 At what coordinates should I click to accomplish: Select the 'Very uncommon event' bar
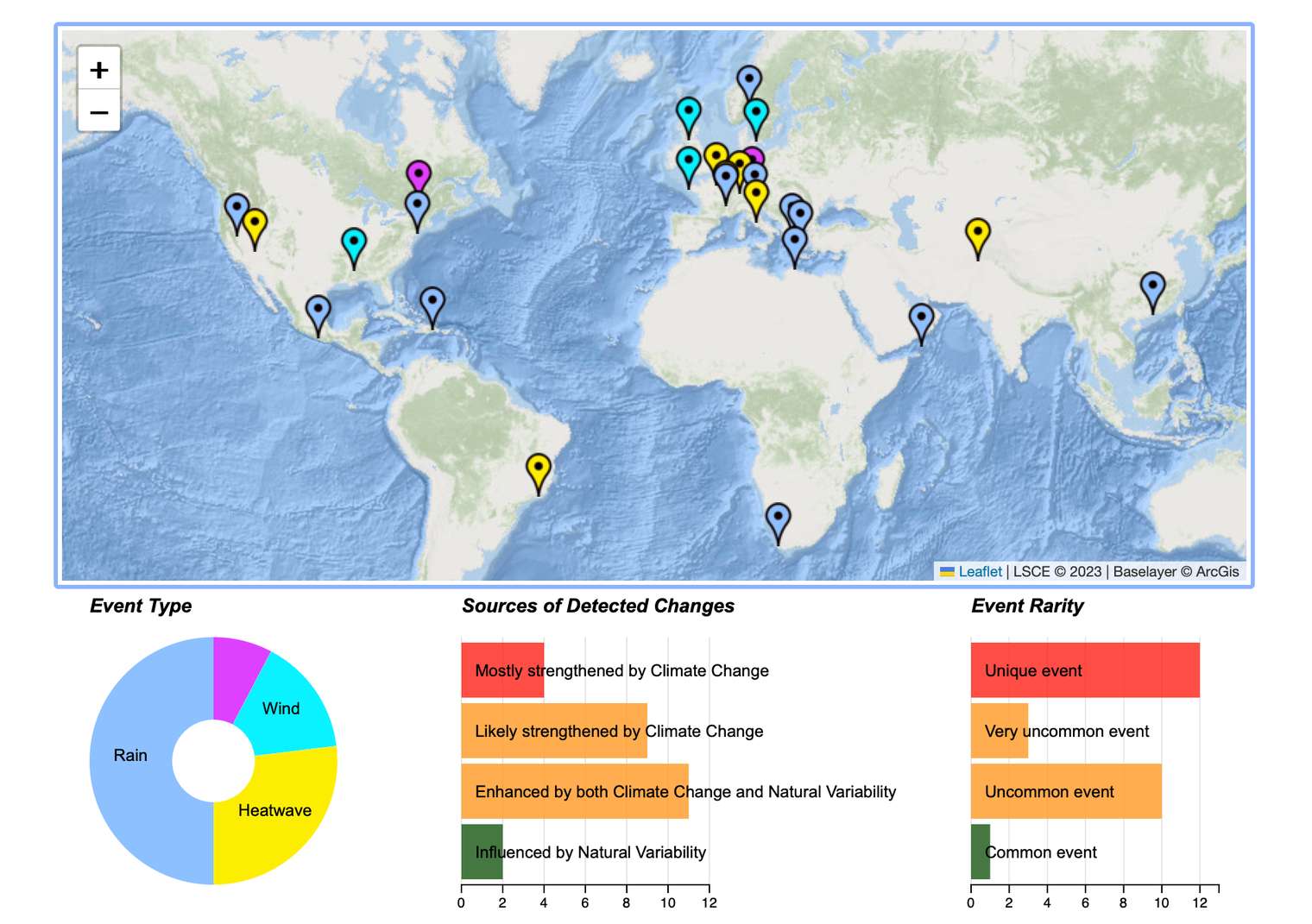click(999, 731)
